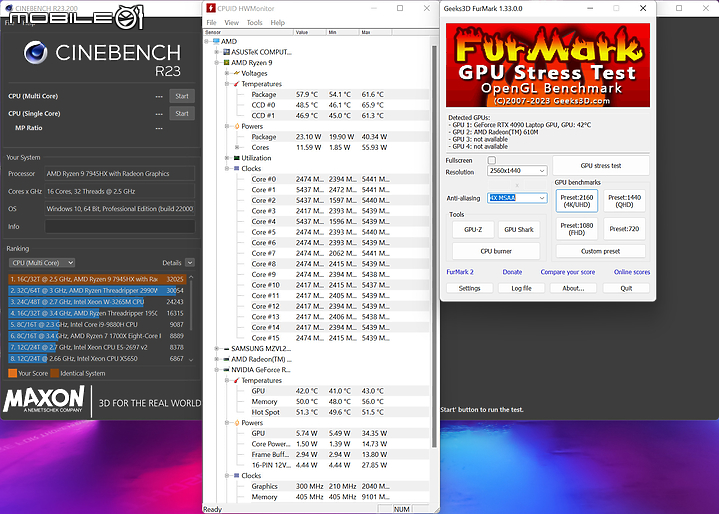Open the GPU-Z tool in FurMark

473,229
